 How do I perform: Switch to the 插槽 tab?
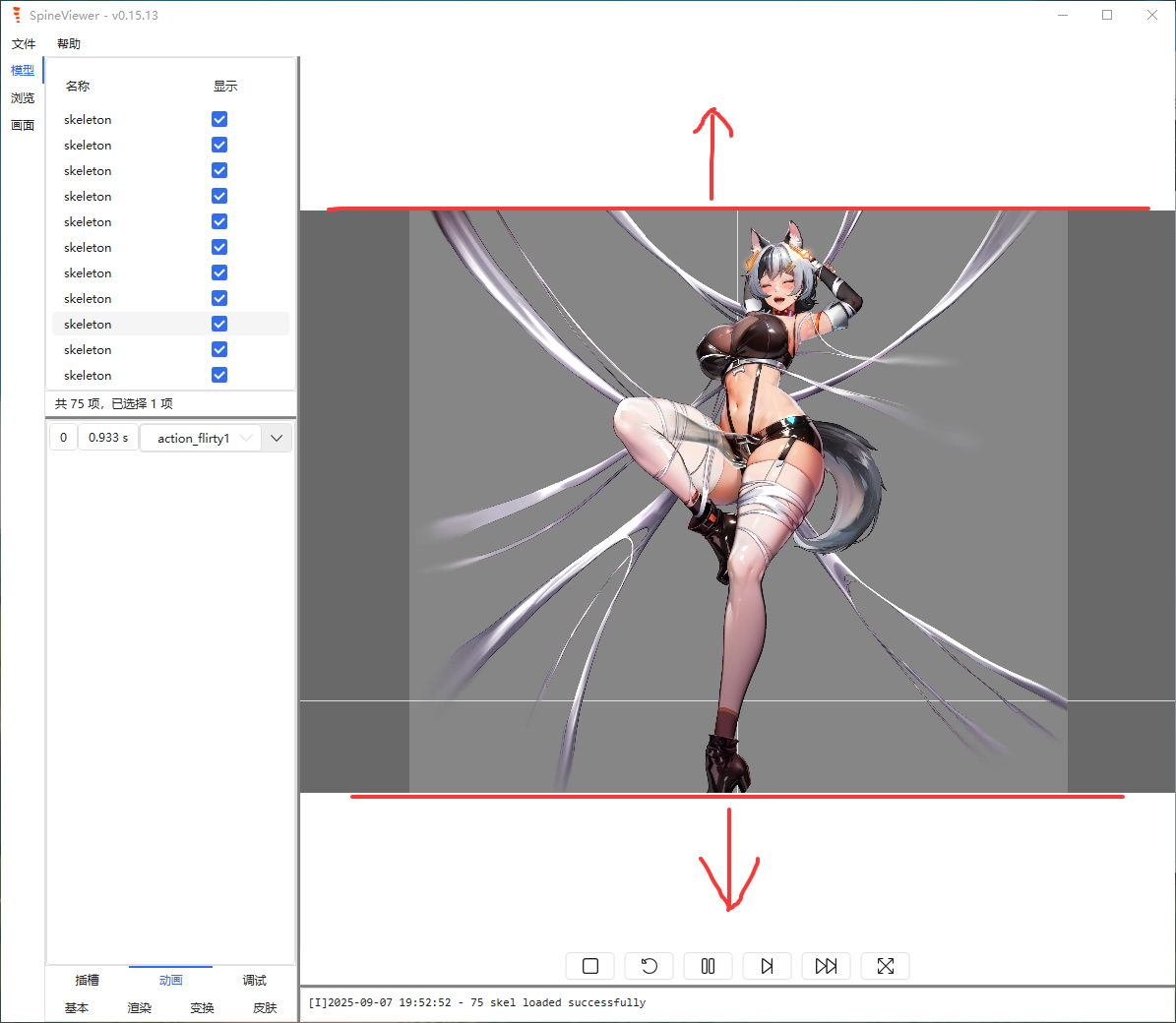(86, 980)
